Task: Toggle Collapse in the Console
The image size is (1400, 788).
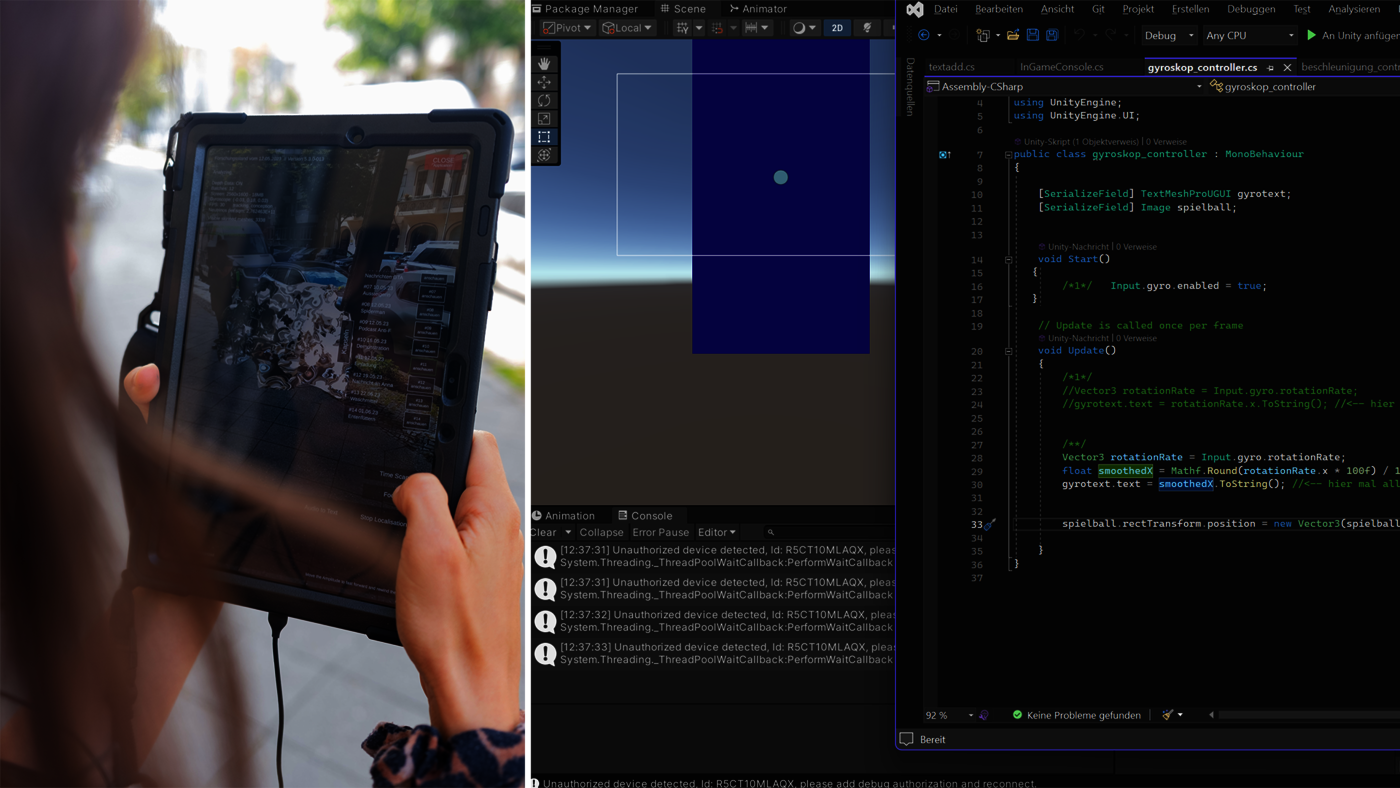Action: click(x=601, y=532)
